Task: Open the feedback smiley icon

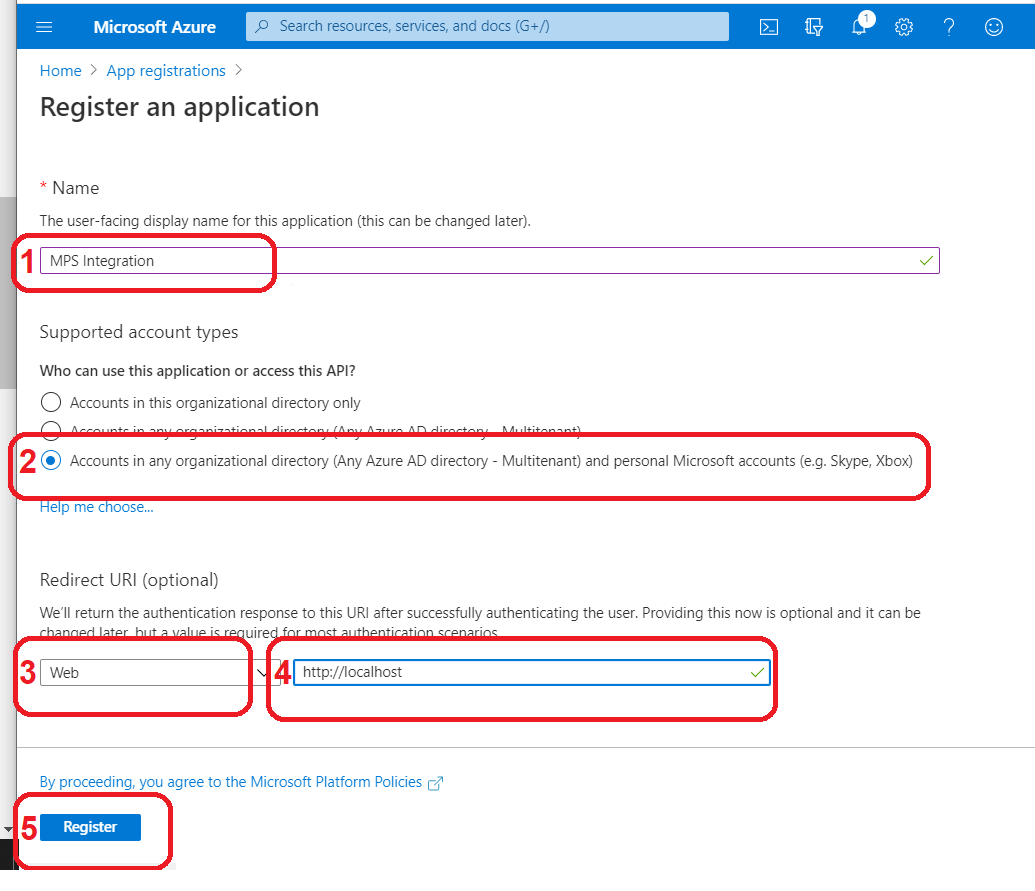Action: tap(994, 27)
